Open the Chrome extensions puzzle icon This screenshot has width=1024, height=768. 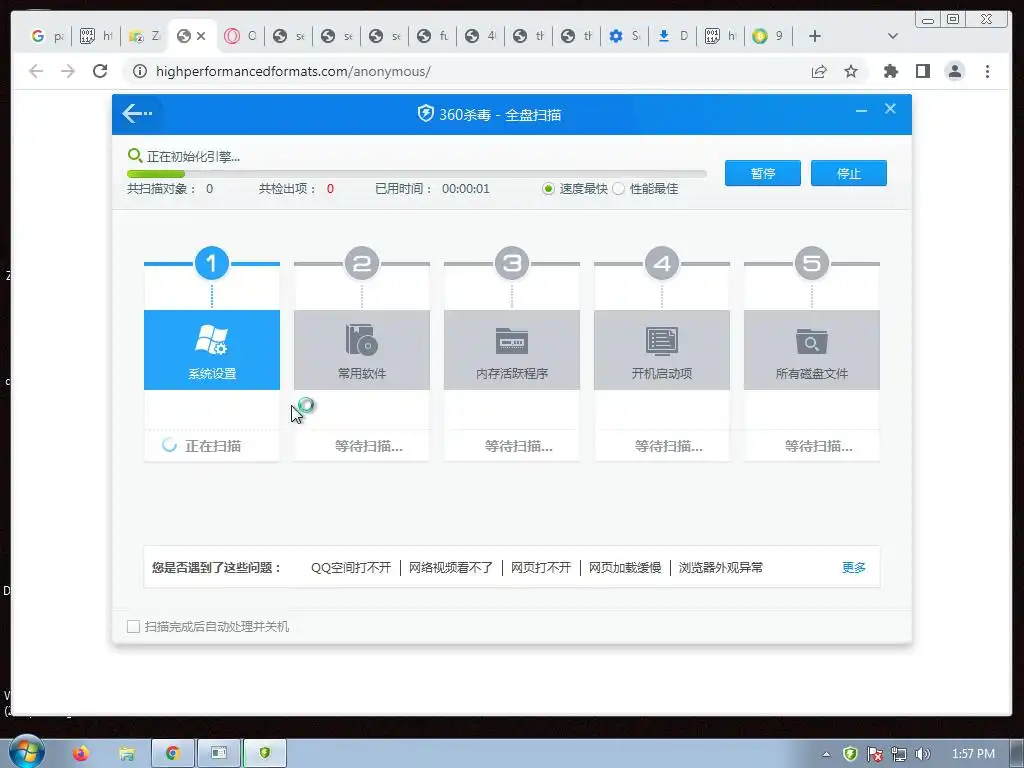(891, 71)
